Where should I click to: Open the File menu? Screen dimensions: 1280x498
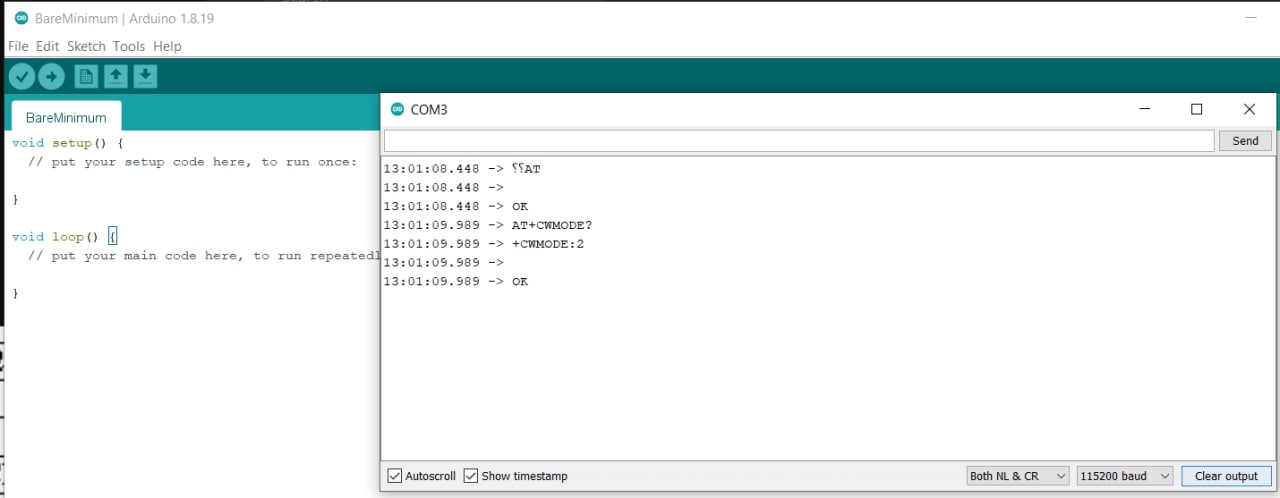[18, 46]
